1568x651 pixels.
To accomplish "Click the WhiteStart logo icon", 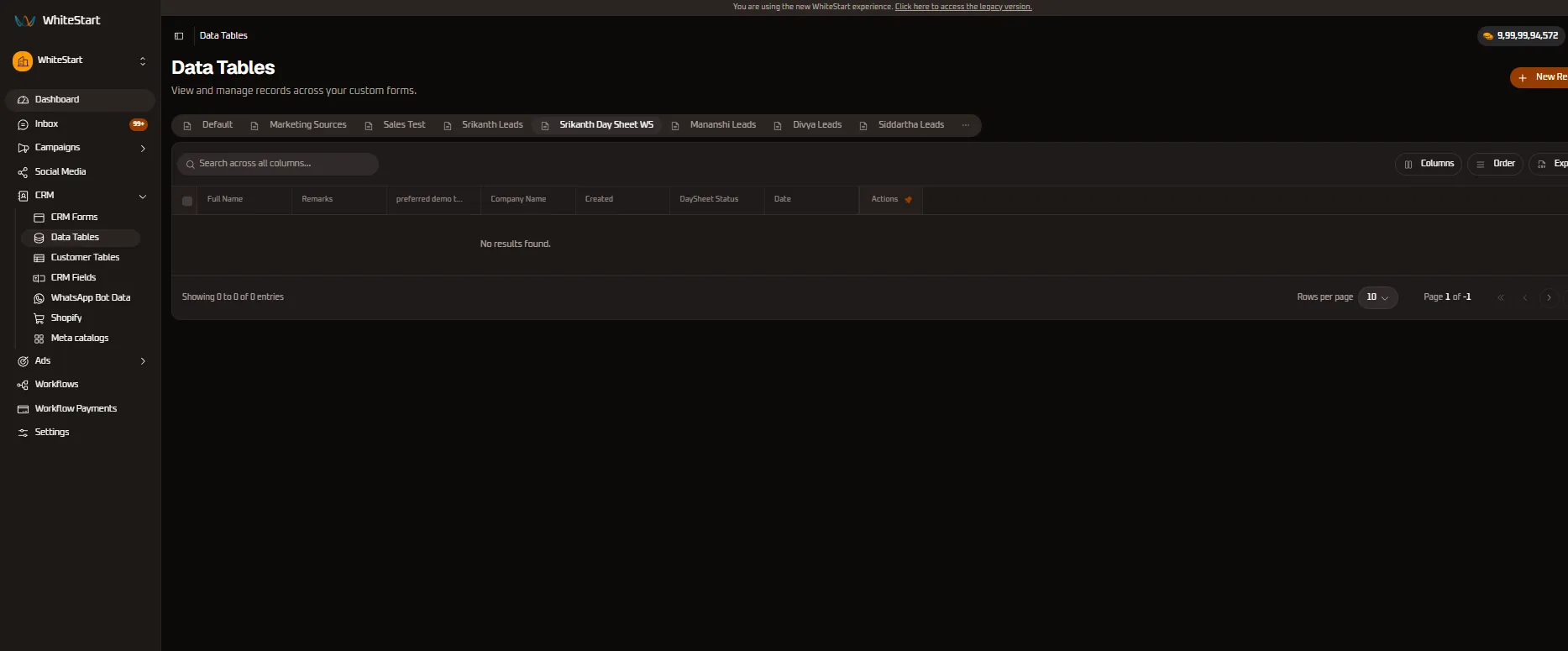I will (24, 20).
